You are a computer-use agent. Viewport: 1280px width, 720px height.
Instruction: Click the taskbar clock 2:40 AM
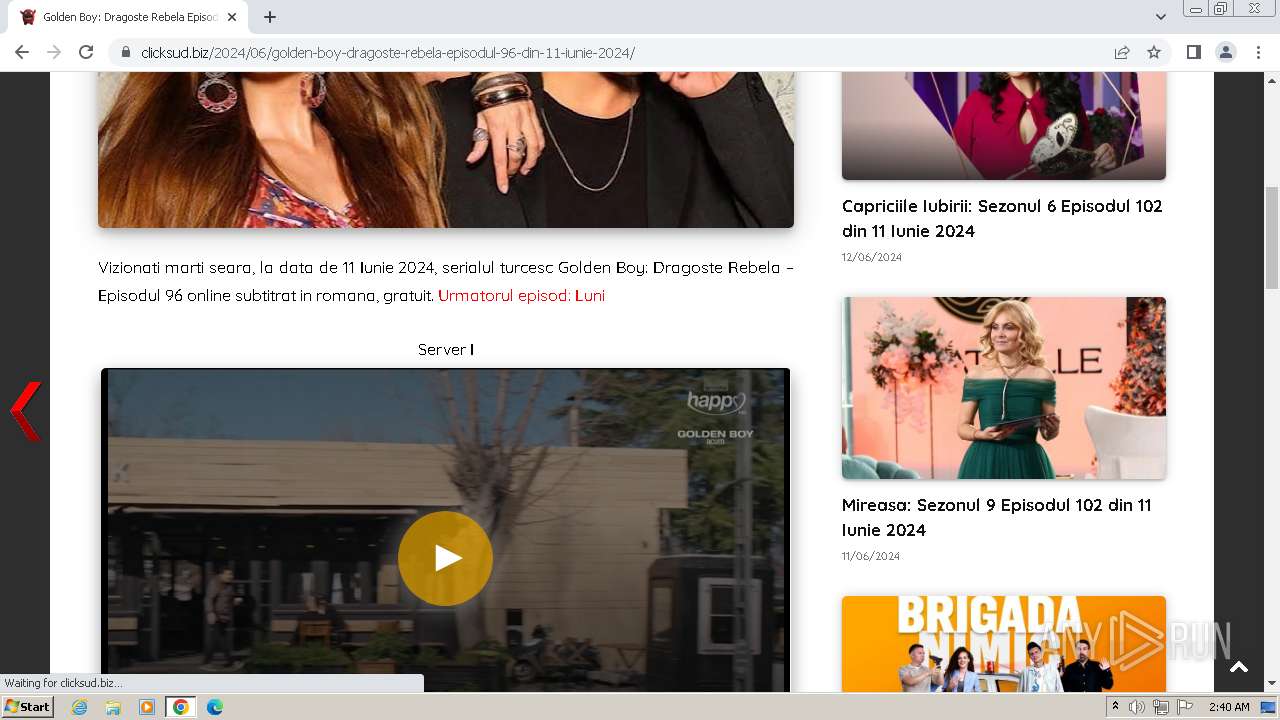1229,707
